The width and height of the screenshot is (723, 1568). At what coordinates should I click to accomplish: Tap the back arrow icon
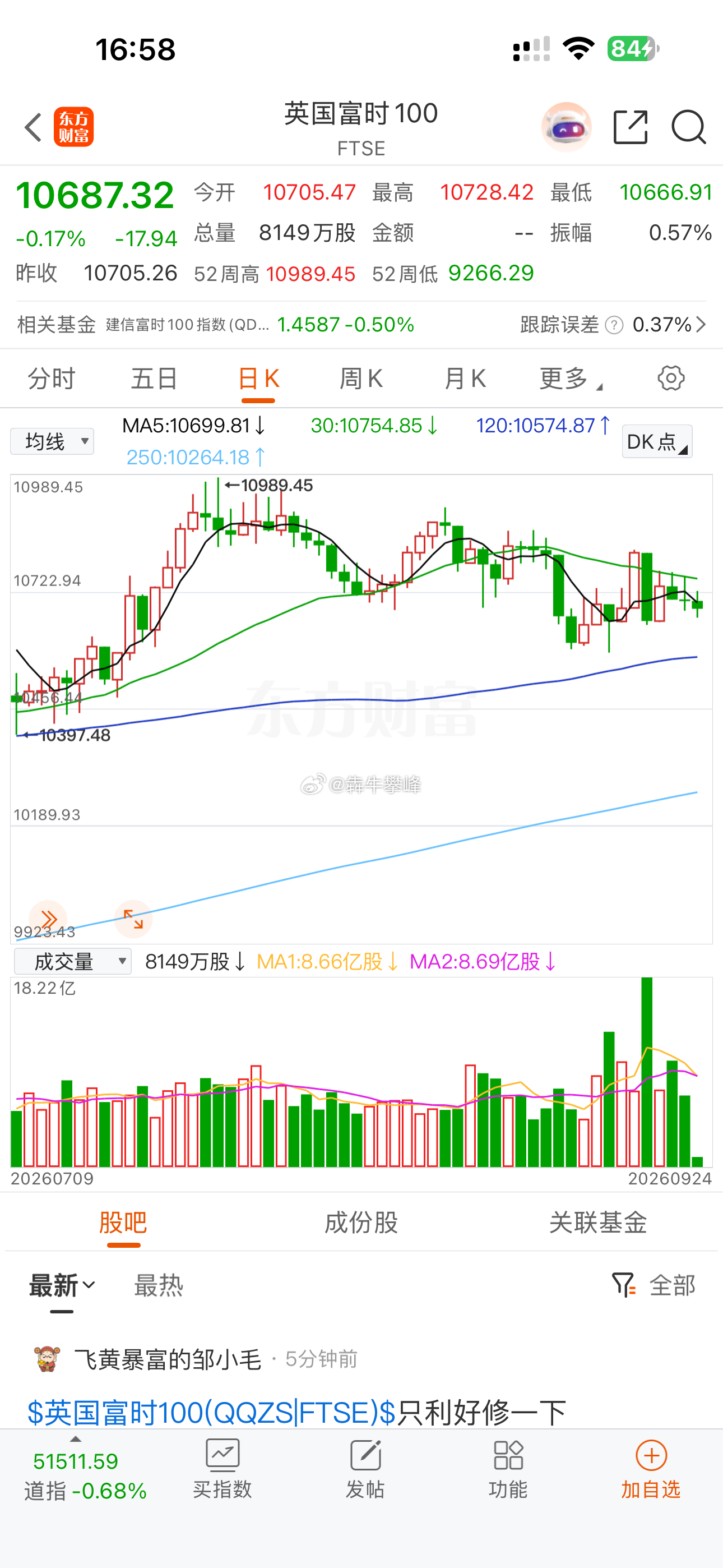34,127
